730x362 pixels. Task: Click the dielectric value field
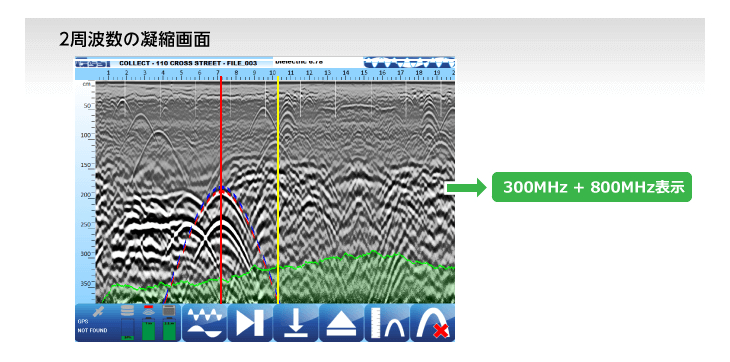pyautogui.click(x=317, y=62)
